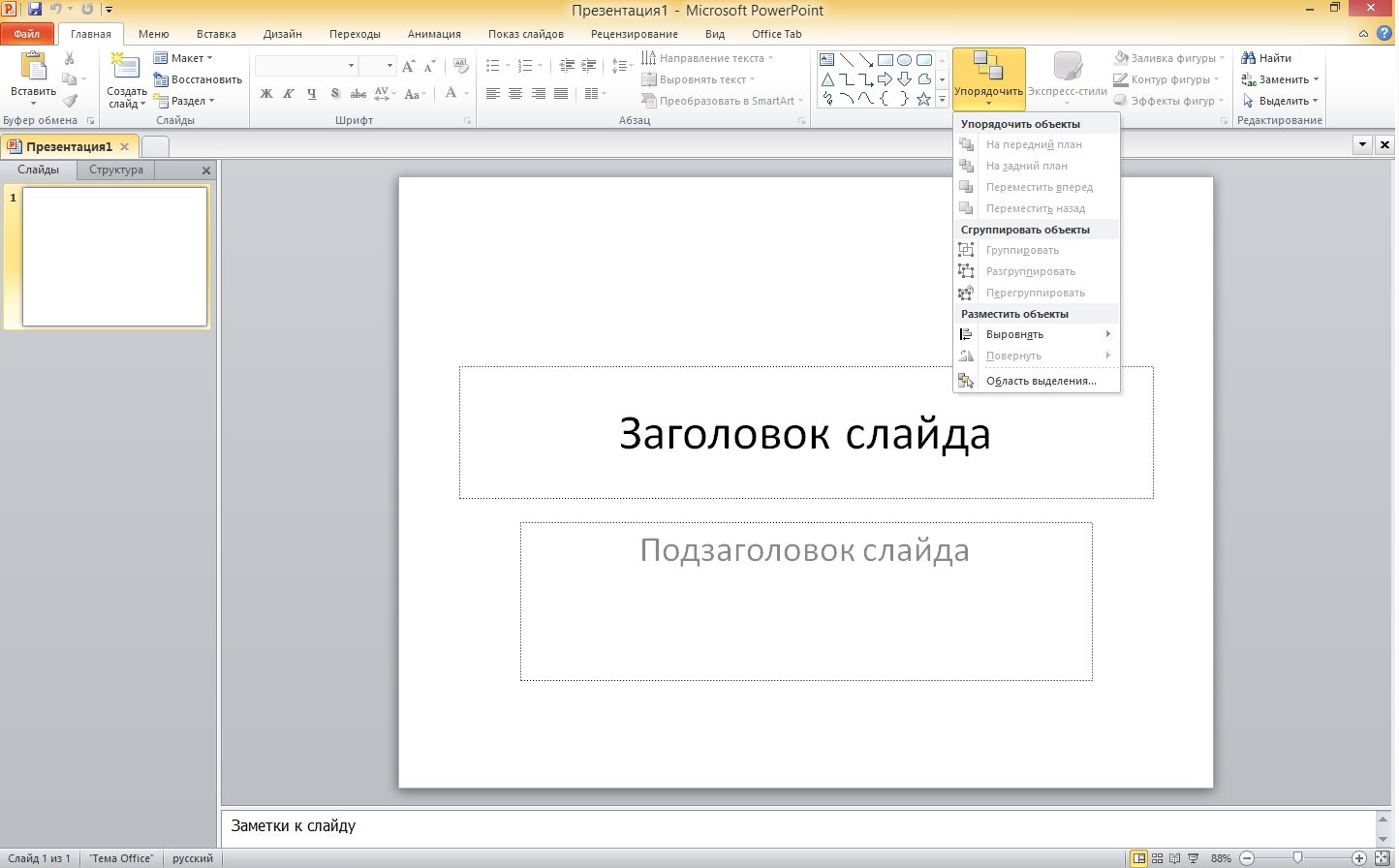
Task: Select the oval shape in shapes gallery
Action: click(x=905, y=60)
